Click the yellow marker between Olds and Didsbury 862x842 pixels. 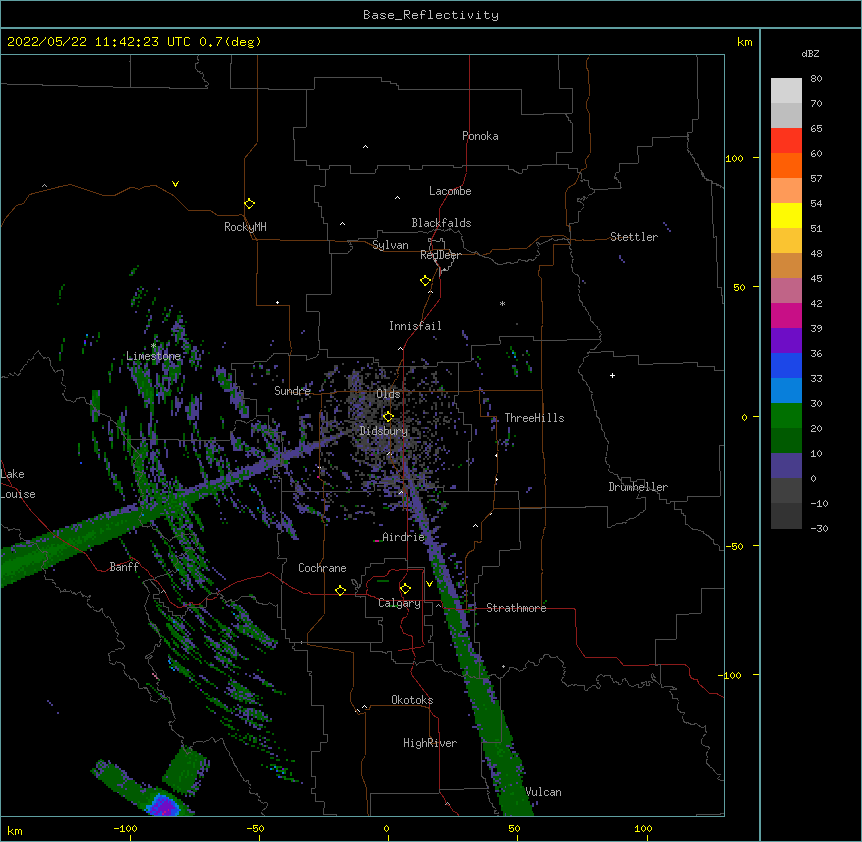(x=388, y=416)
